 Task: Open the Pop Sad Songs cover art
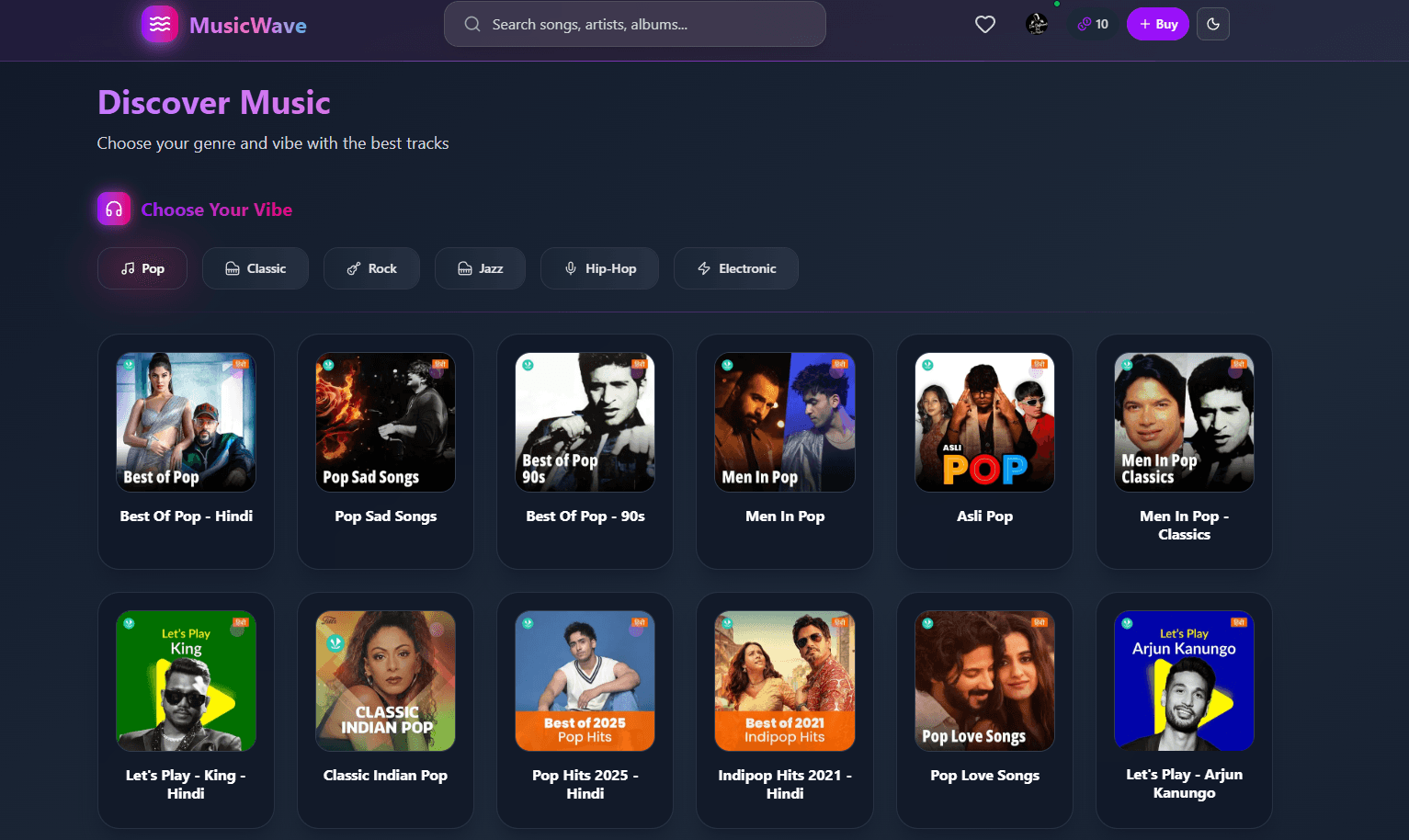[385, 422]
